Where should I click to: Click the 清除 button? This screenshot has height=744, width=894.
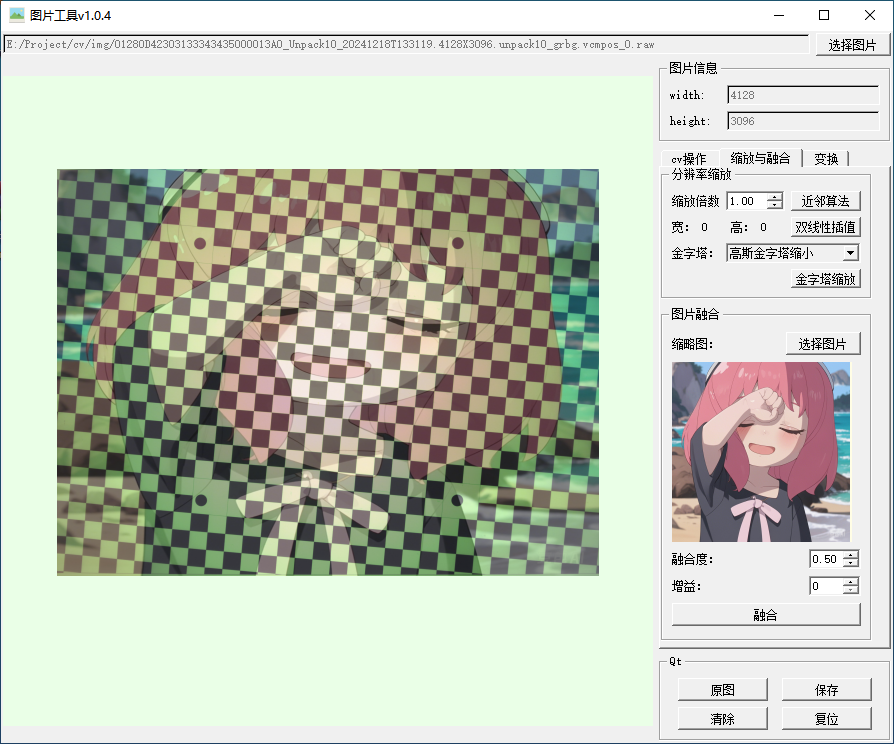point(722,719)
